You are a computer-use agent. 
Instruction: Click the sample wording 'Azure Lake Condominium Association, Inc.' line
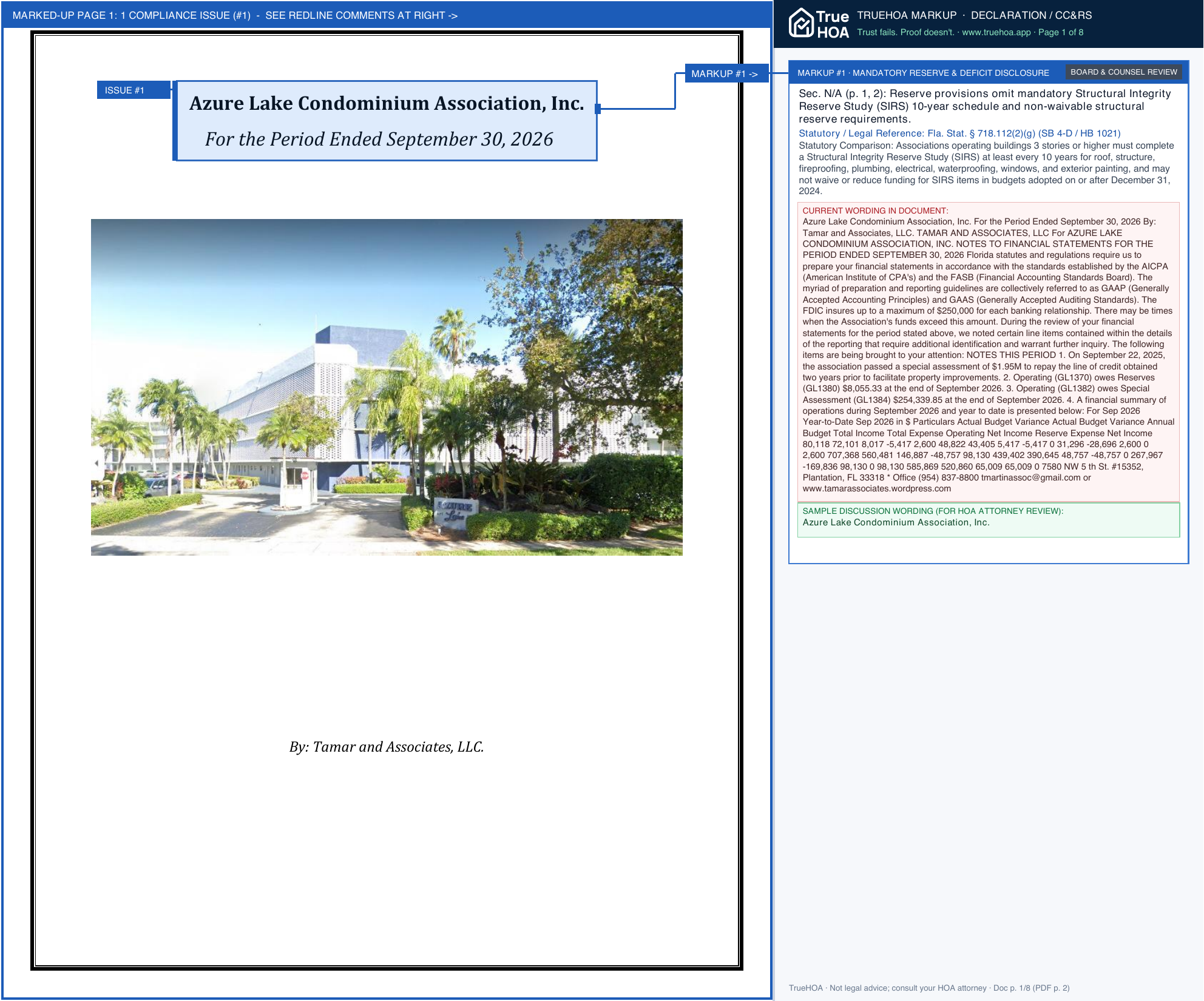[896, 522]
